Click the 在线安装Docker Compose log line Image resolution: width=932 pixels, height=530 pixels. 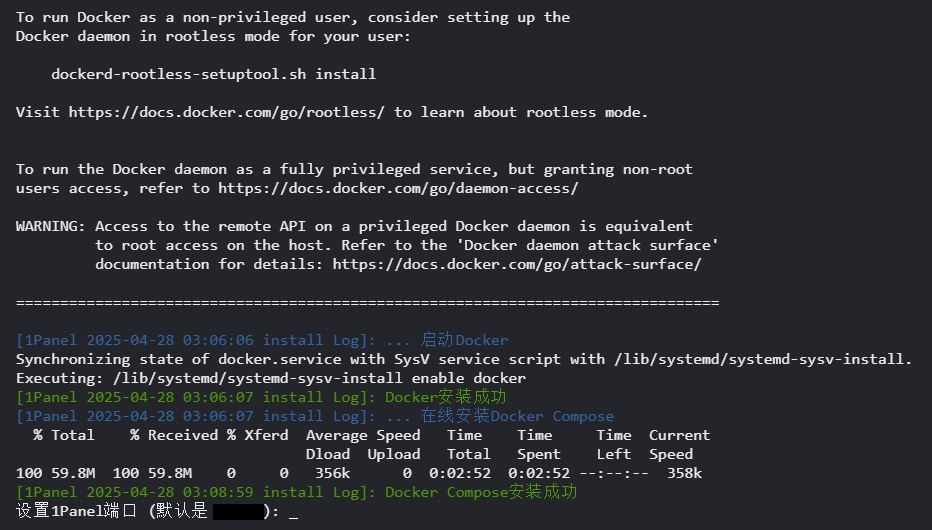pos(315,416)
